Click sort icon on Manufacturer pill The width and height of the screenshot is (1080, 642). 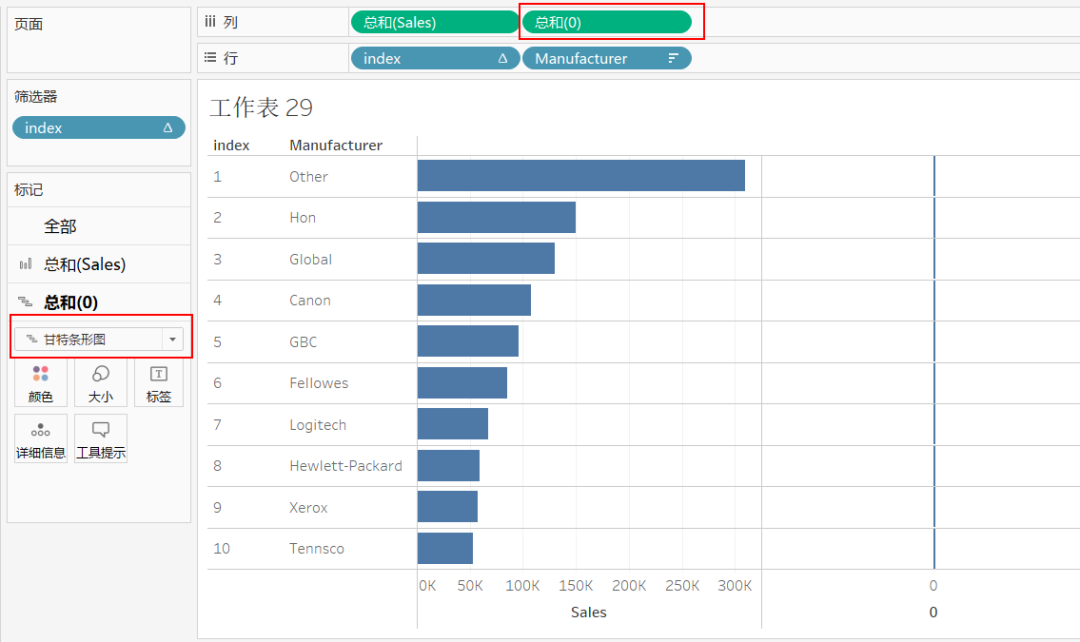coord(673,59)
